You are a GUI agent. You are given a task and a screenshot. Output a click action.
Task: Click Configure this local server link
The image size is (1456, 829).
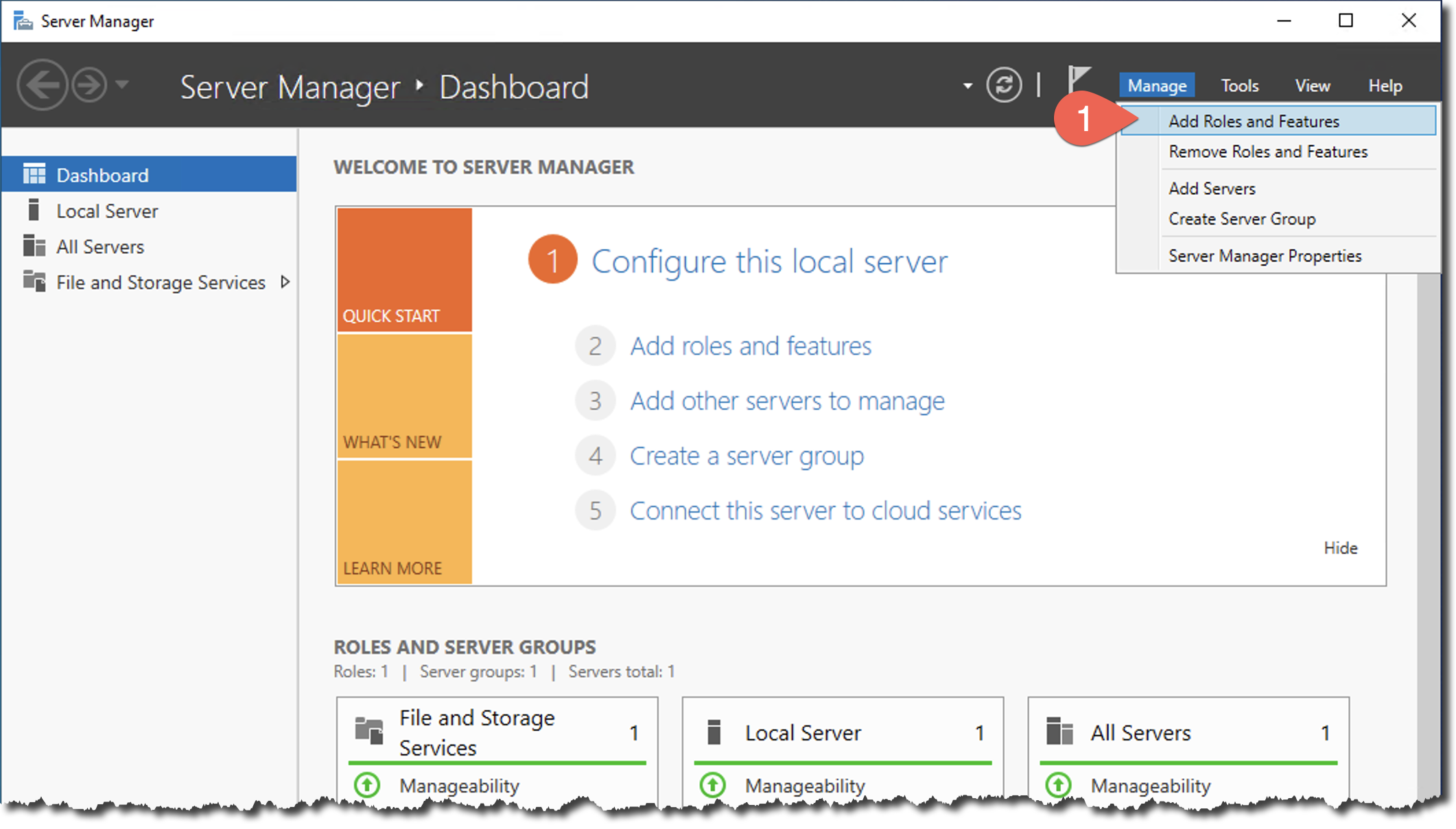point(769,261)
